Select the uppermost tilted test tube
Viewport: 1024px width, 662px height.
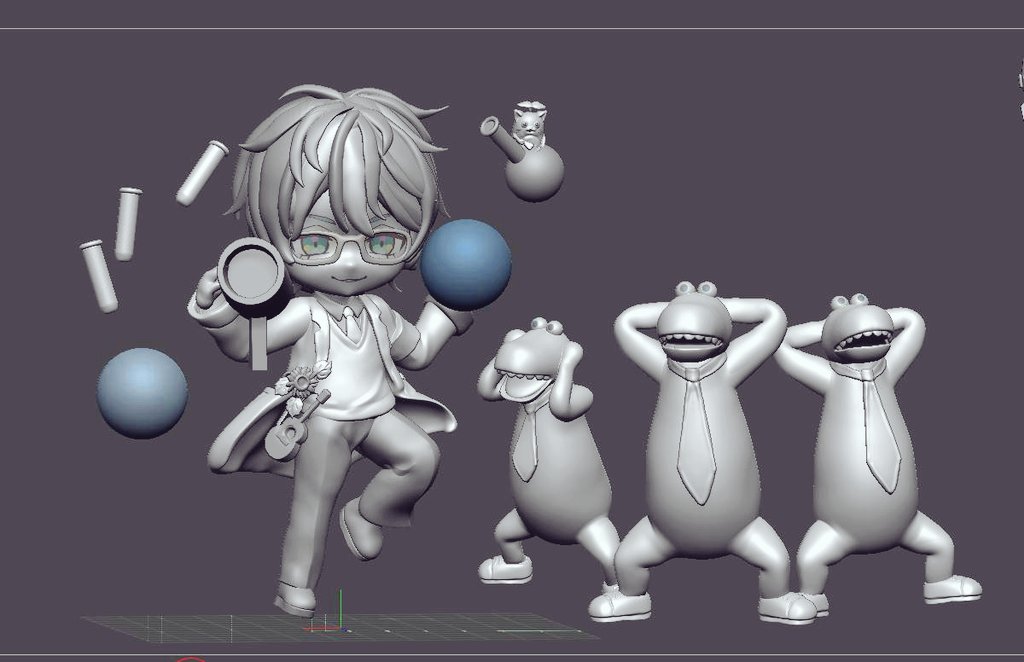(202, 173)
